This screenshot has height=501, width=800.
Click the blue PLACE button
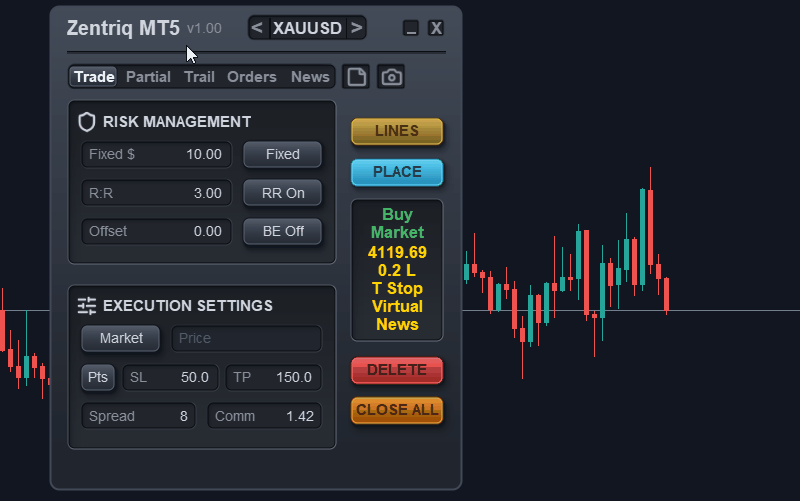[397, 172]
